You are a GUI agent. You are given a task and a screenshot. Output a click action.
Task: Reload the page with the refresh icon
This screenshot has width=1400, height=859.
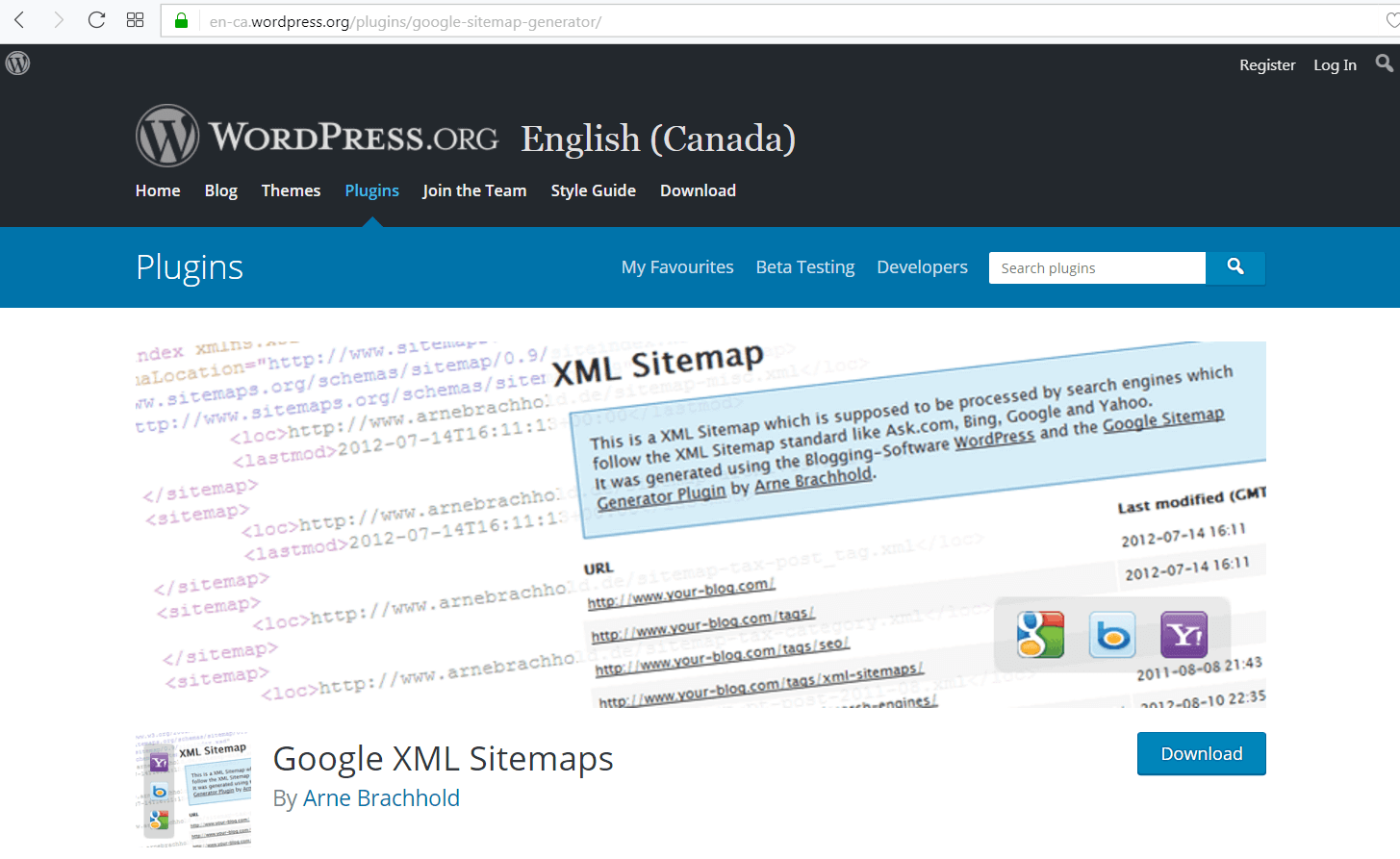click(96, 20)
